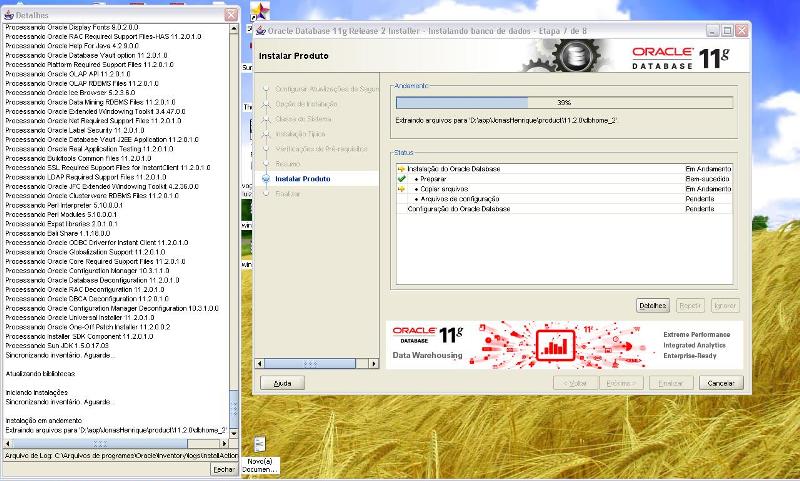This screenshot has height=481, width=800.
Task: Click the Java icon in the Oracle Installer title bar
Action: click(261, 31)
